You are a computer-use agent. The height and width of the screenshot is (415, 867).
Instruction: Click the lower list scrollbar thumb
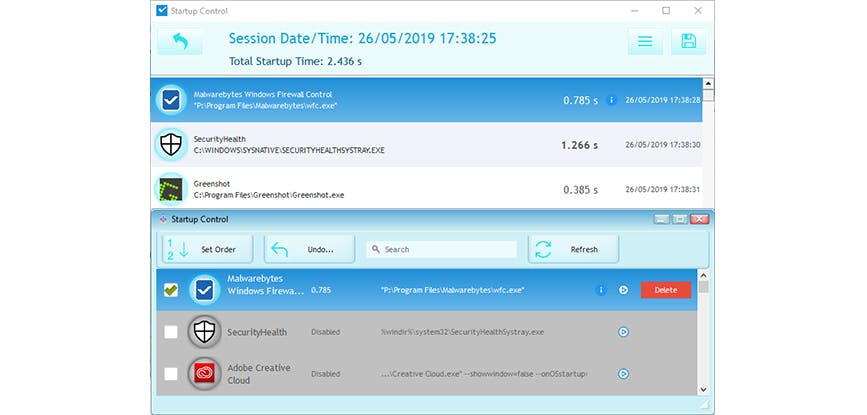pos(703,287)
